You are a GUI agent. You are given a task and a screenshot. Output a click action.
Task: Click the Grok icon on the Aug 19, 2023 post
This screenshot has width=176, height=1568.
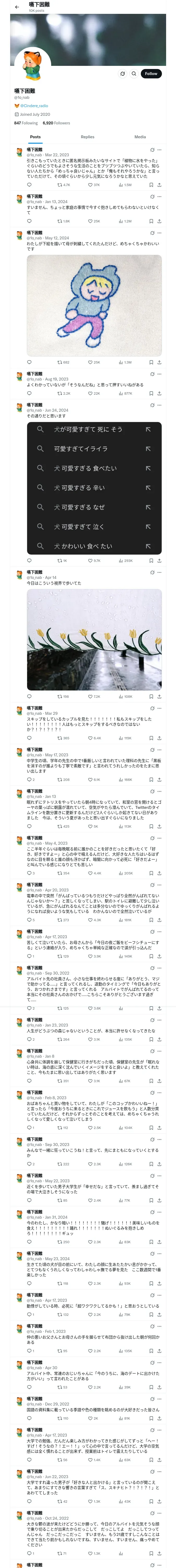click(x=152, y=374)
